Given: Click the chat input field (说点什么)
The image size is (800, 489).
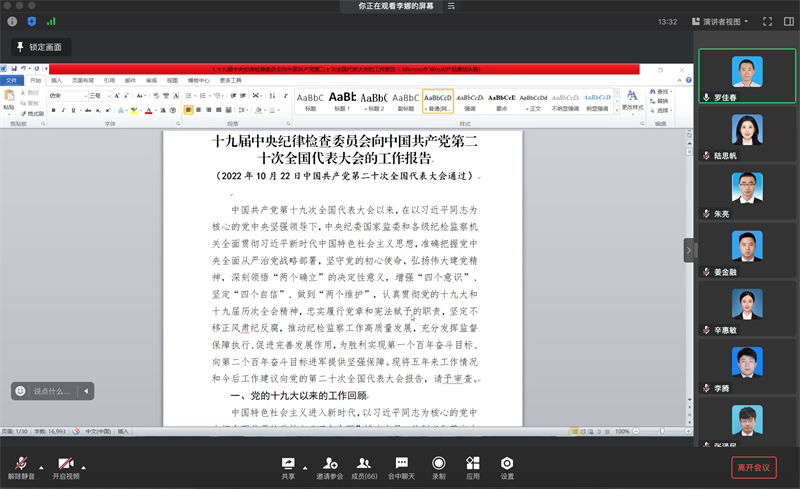Looking at the screenshot, I should point(51,391).
